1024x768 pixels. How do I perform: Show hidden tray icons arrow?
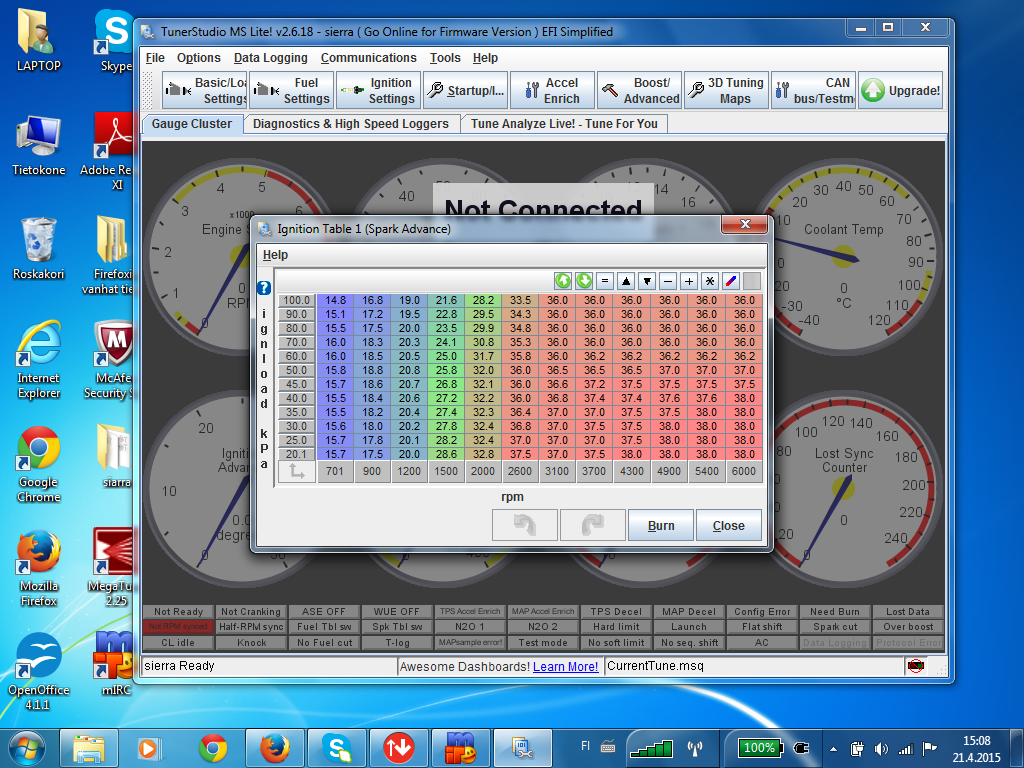[833, 749]
